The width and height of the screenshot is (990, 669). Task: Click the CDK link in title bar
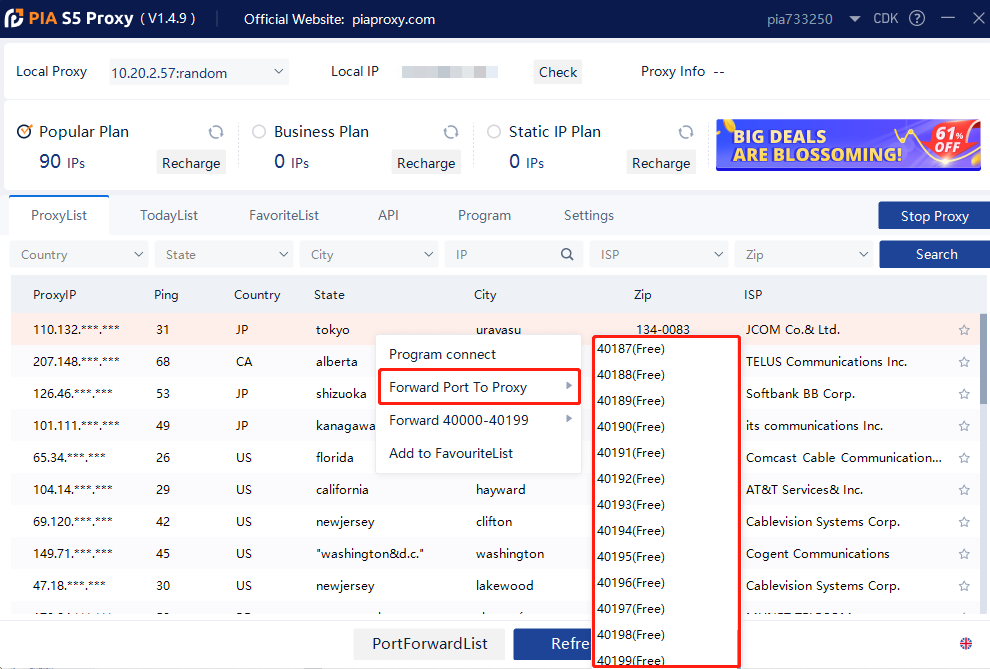pyautogui.click(x=885, y=18)
